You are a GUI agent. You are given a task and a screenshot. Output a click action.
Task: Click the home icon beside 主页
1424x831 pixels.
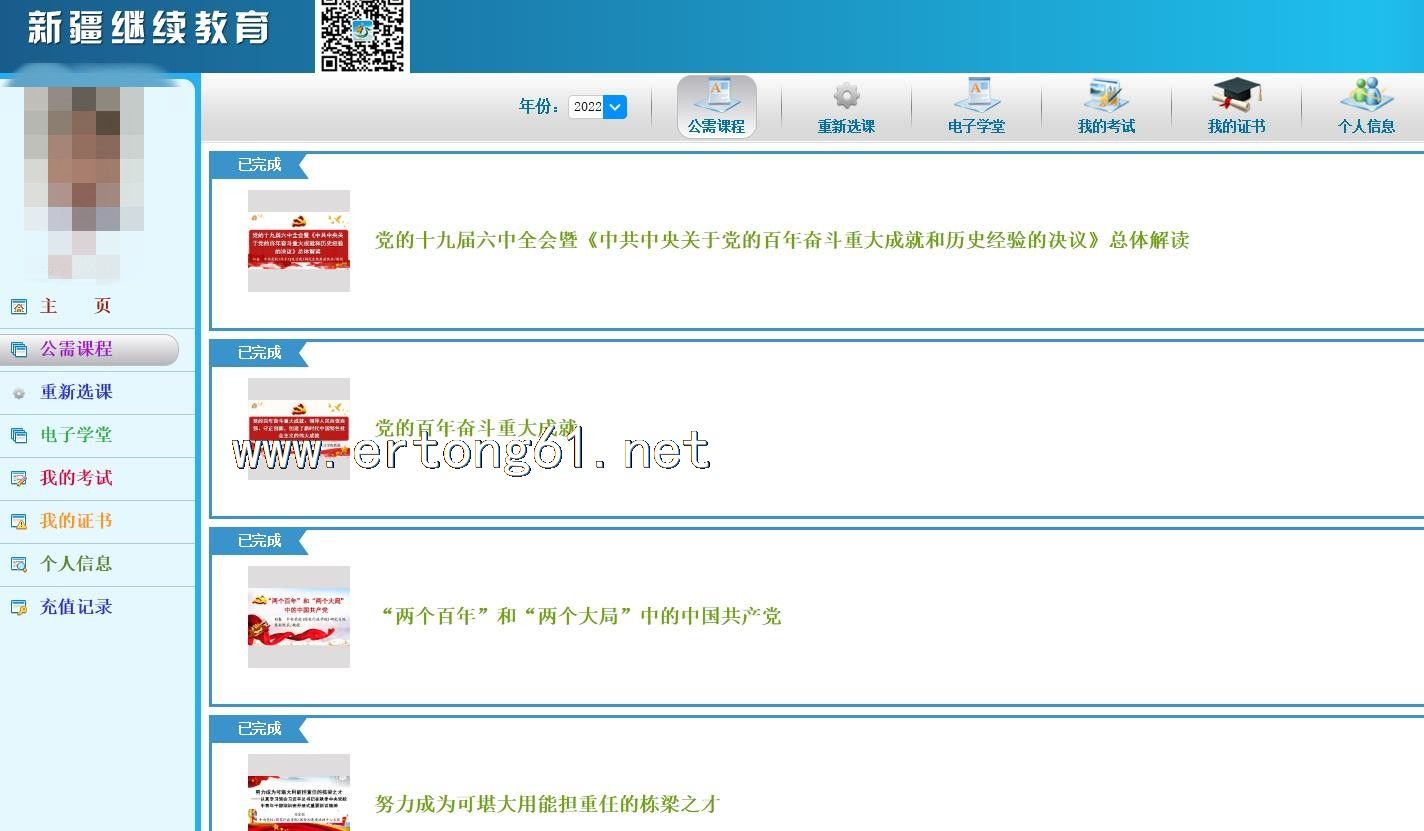(18, 307)
